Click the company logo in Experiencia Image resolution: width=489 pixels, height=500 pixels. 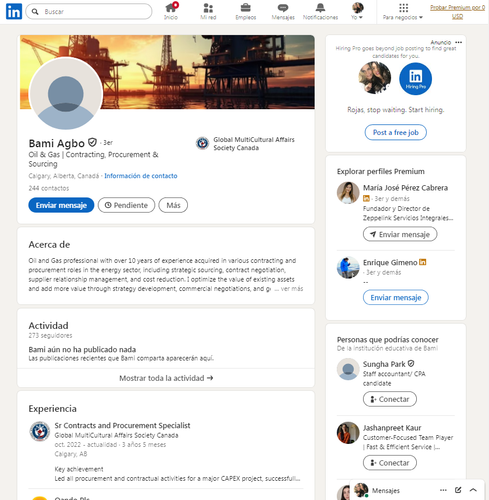pos(40,431)
